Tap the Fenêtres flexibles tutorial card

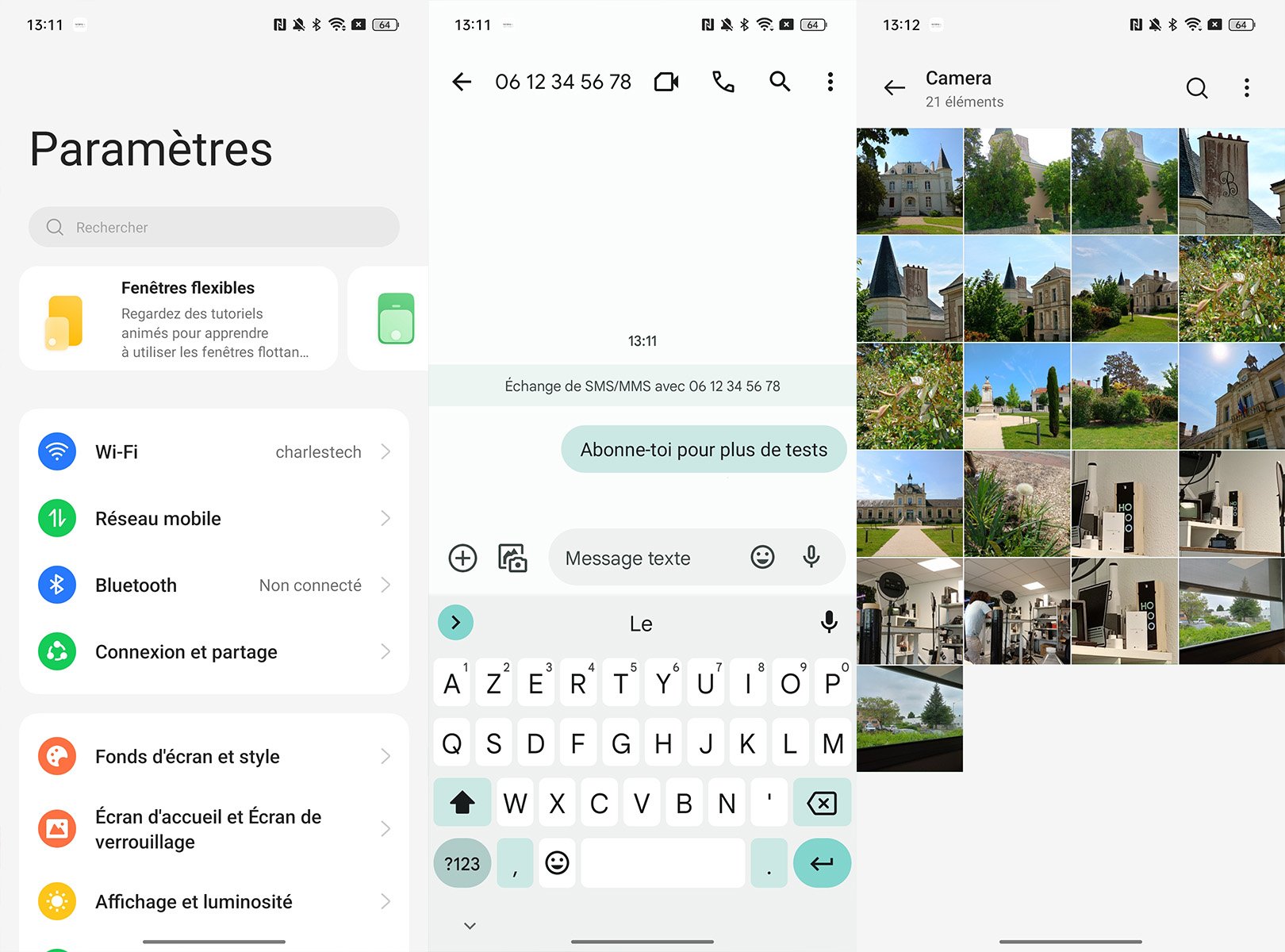coord(178,318)
